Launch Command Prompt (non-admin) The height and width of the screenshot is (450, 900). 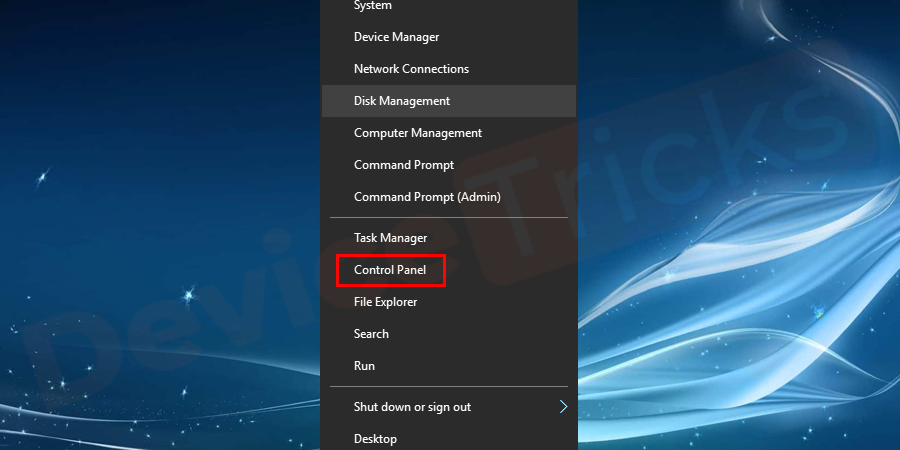point(404,165)
